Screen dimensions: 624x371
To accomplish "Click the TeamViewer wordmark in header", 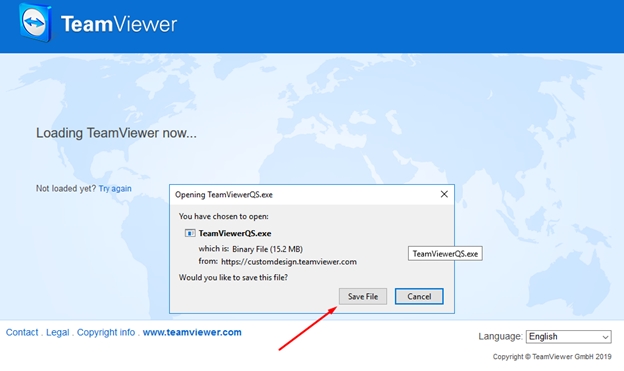I will coord(119,24).
